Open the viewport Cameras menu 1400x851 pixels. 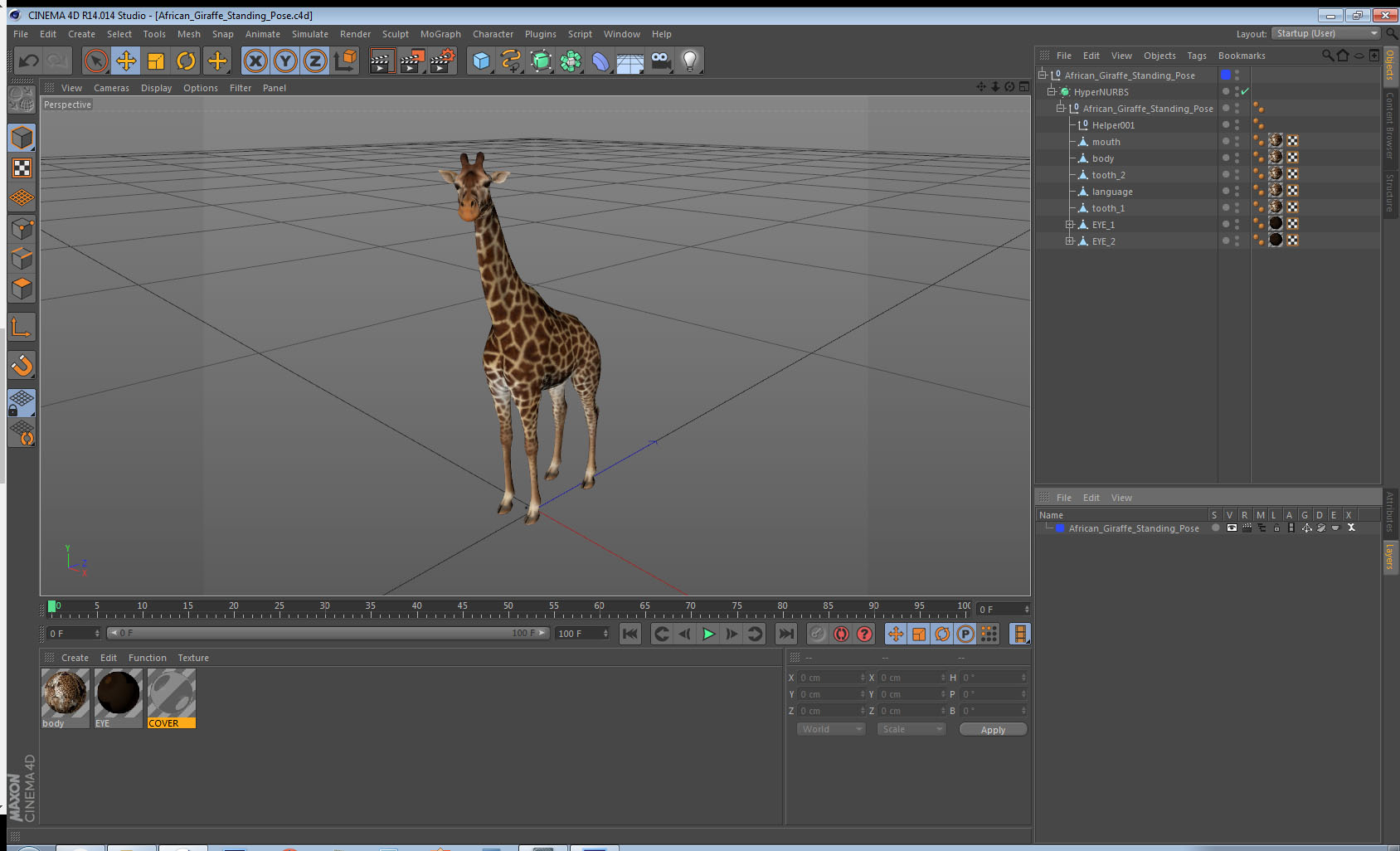[111, 88]
